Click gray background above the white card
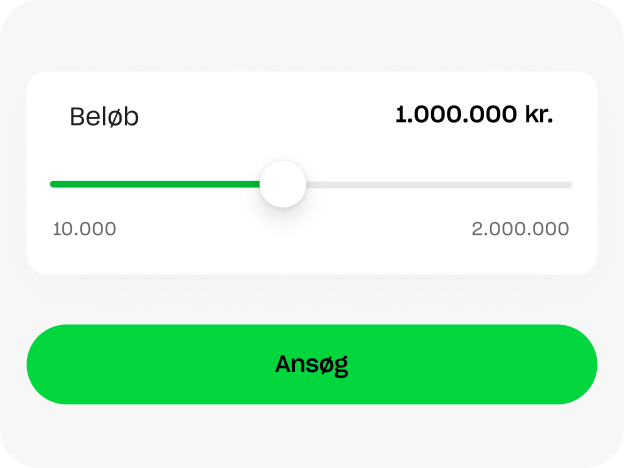Image resolution: width=624 pixels, height=468 pixels. point(312,36)
